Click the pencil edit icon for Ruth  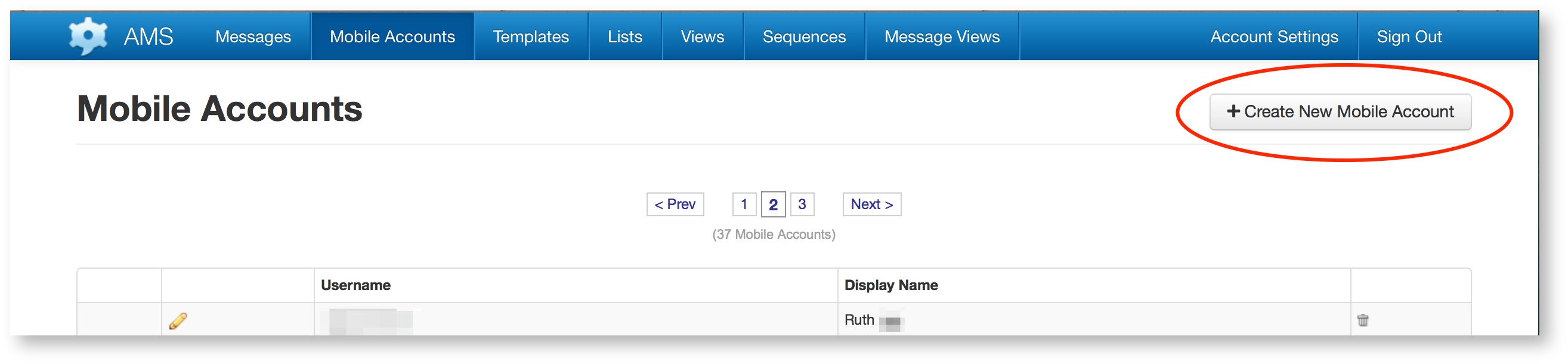[178, 321]
